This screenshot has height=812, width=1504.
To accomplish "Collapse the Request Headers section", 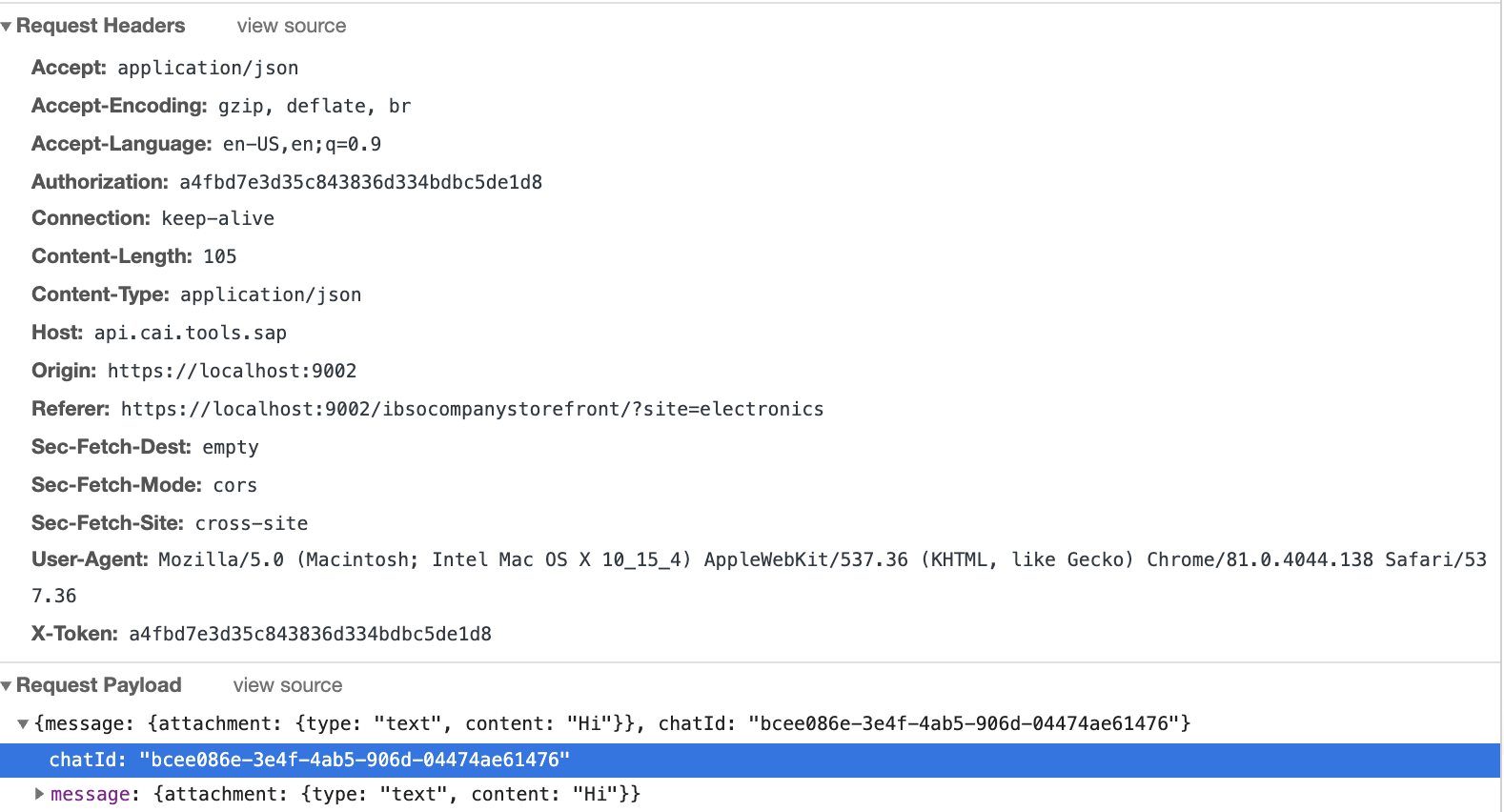I will pos(8,26).
